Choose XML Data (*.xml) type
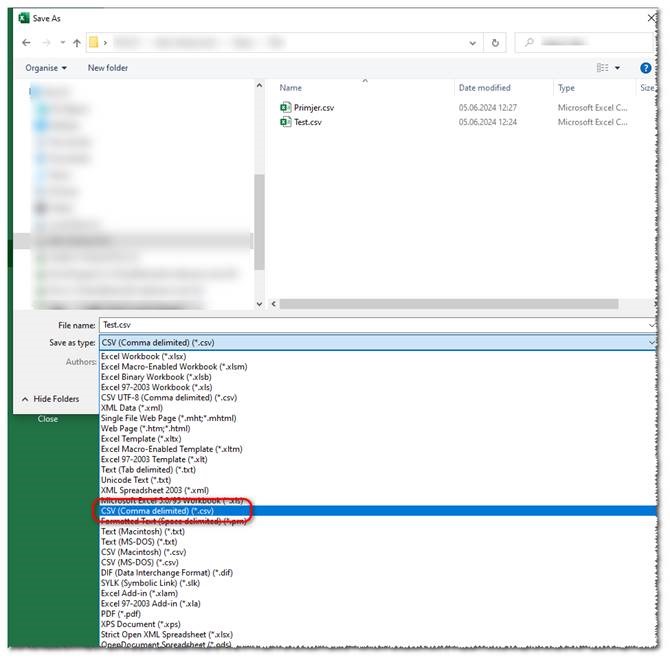Image resolution: width=670 pixels, height=660 pixels. click(x=132, y=408)
